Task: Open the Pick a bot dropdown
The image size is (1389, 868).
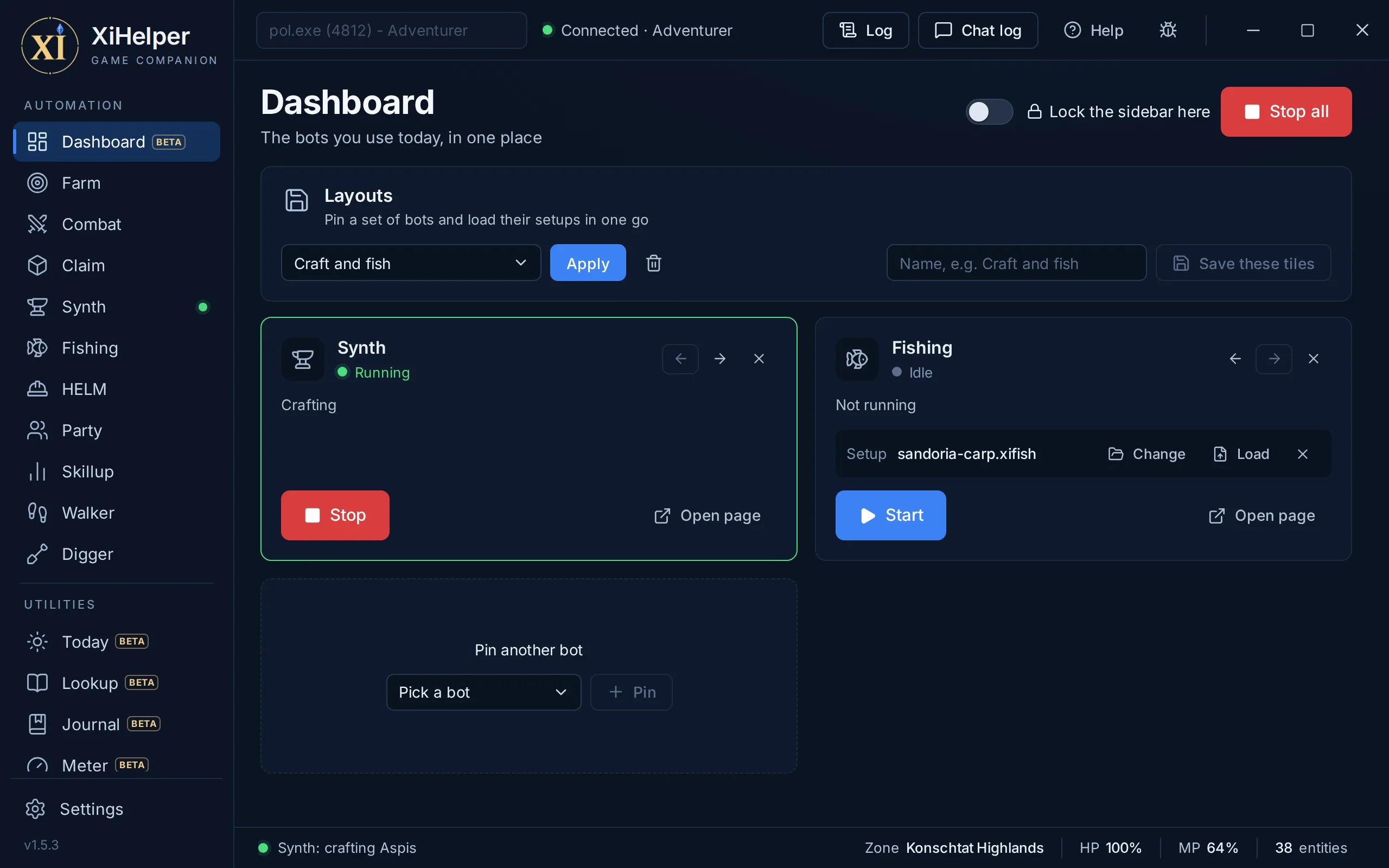Action: tap(483, 692)
